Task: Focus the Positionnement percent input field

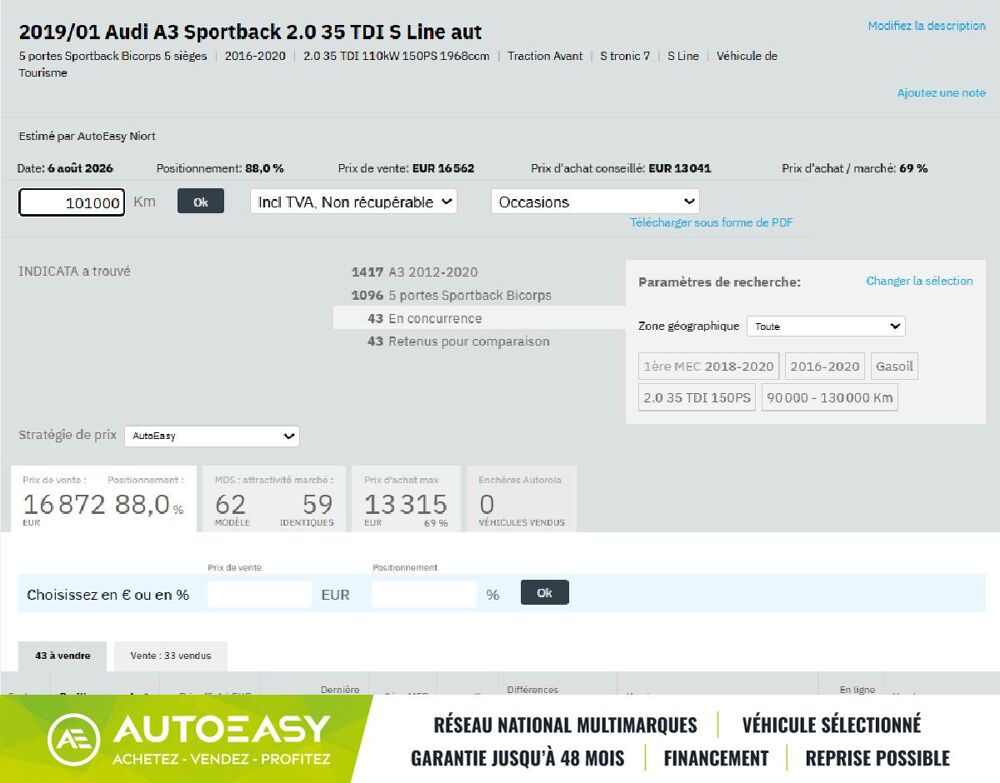Action: 424,594
